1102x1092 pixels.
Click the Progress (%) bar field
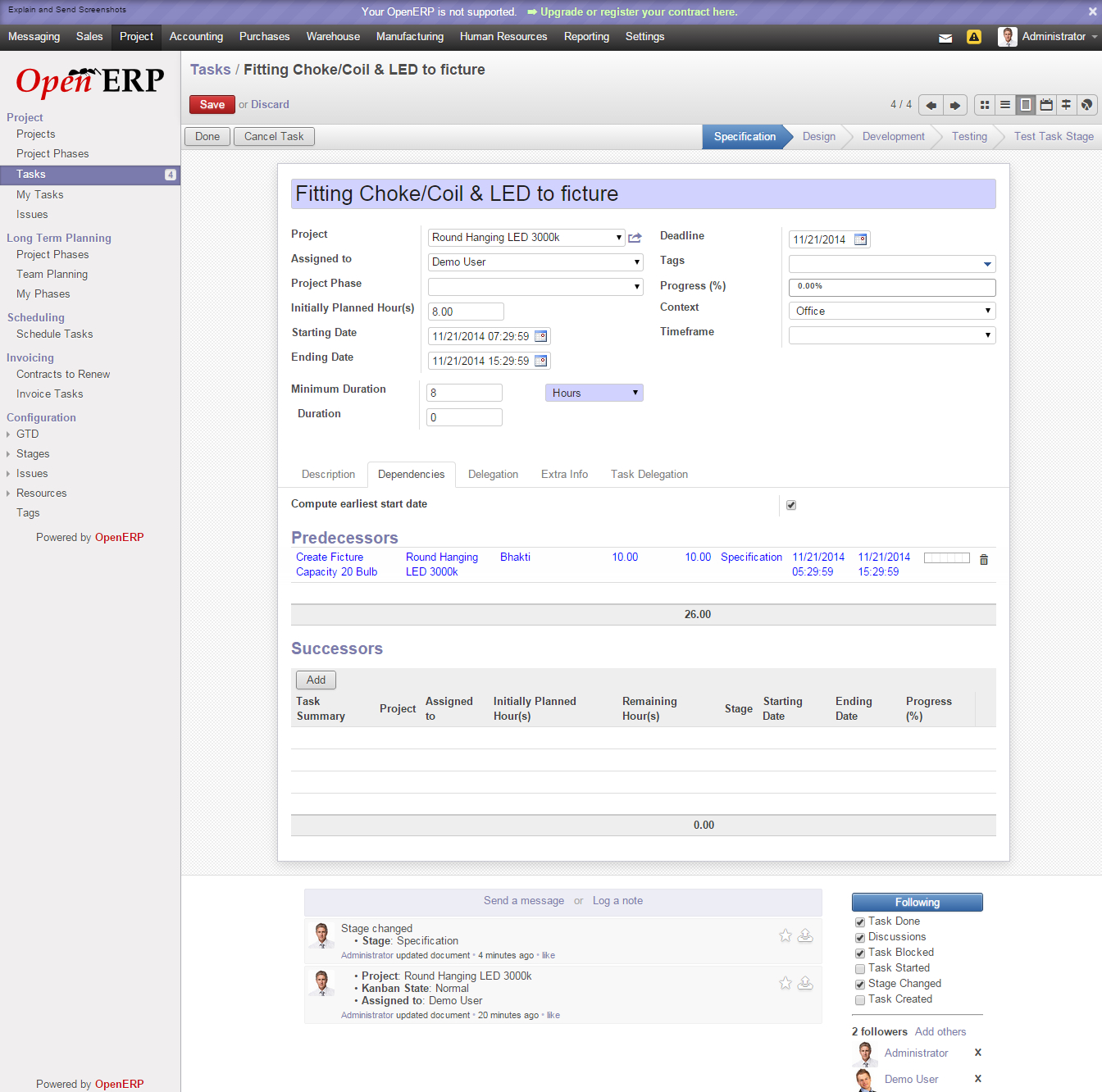[x=891, y=287]
